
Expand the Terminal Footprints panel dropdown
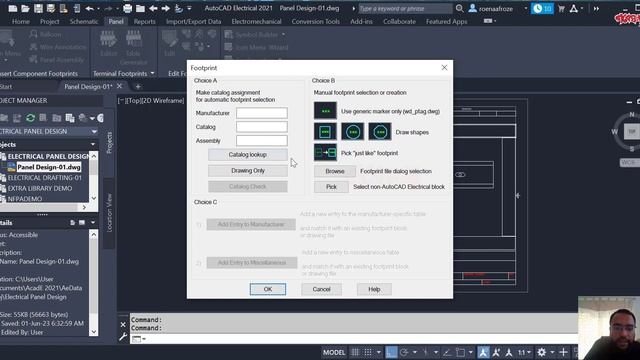pyautogui.click(x=152, y=73)
